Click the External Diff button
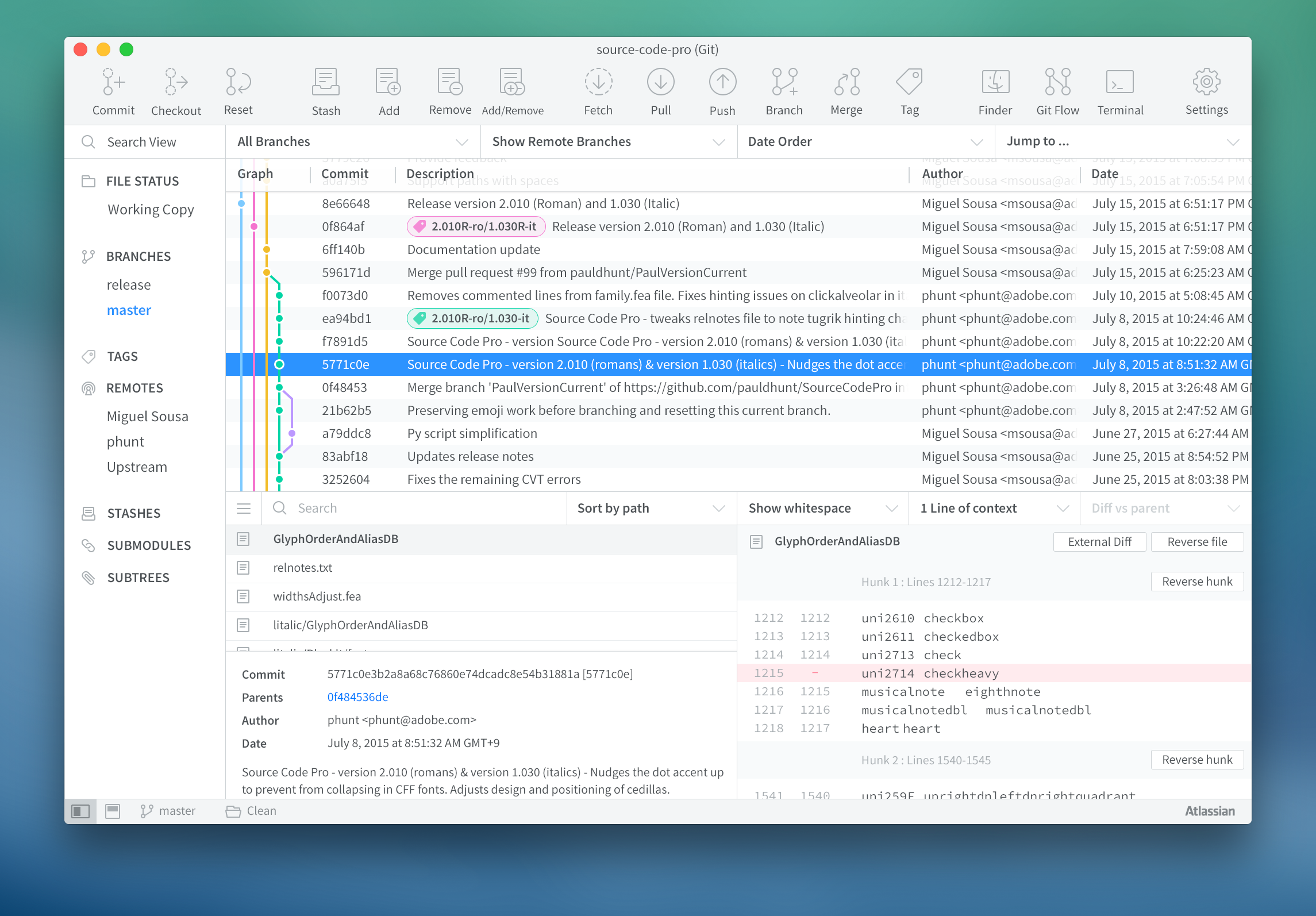1316x916 pixels. 1099,542
